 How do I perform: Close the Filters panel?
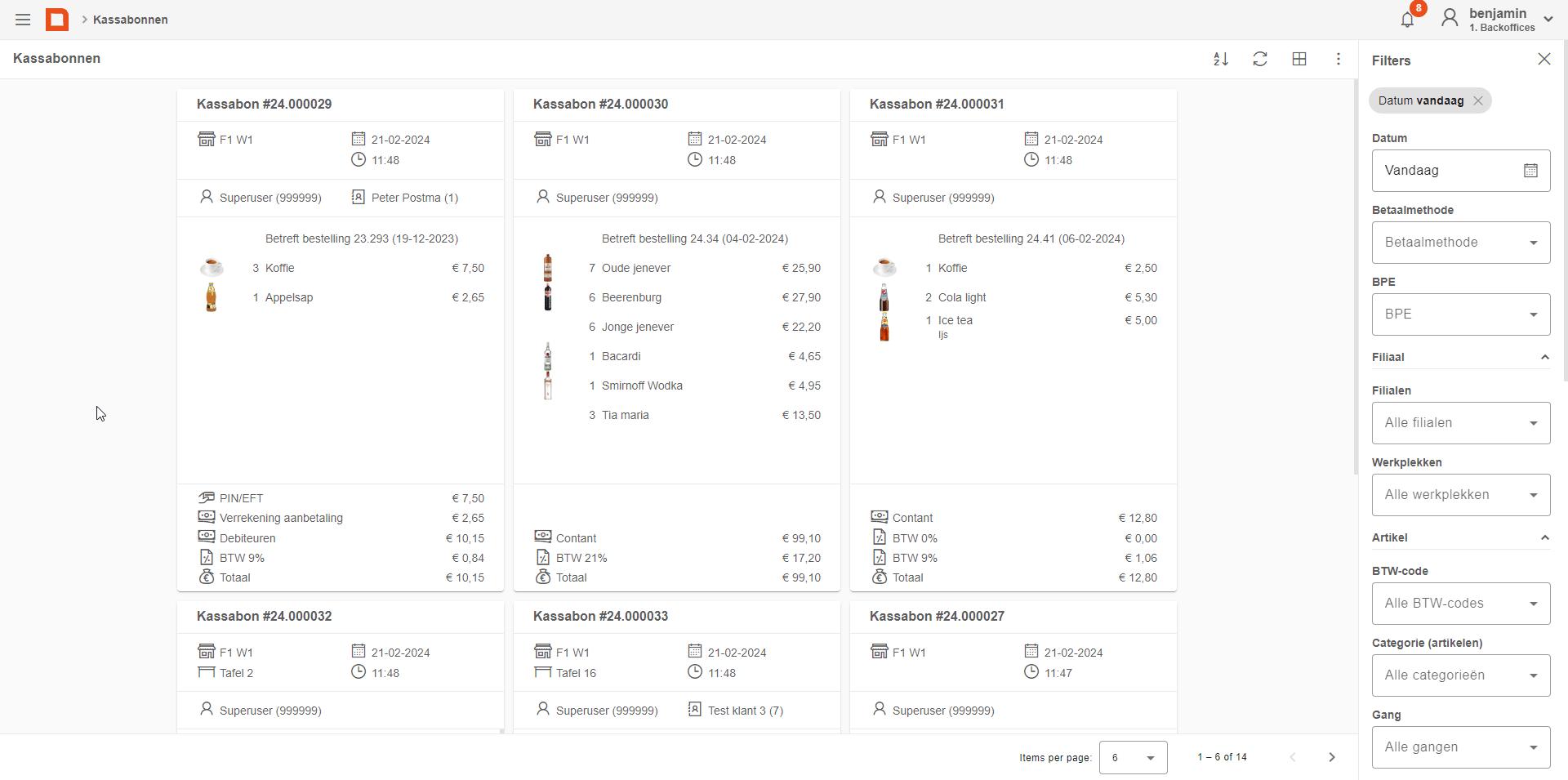tap(1543, 59)
